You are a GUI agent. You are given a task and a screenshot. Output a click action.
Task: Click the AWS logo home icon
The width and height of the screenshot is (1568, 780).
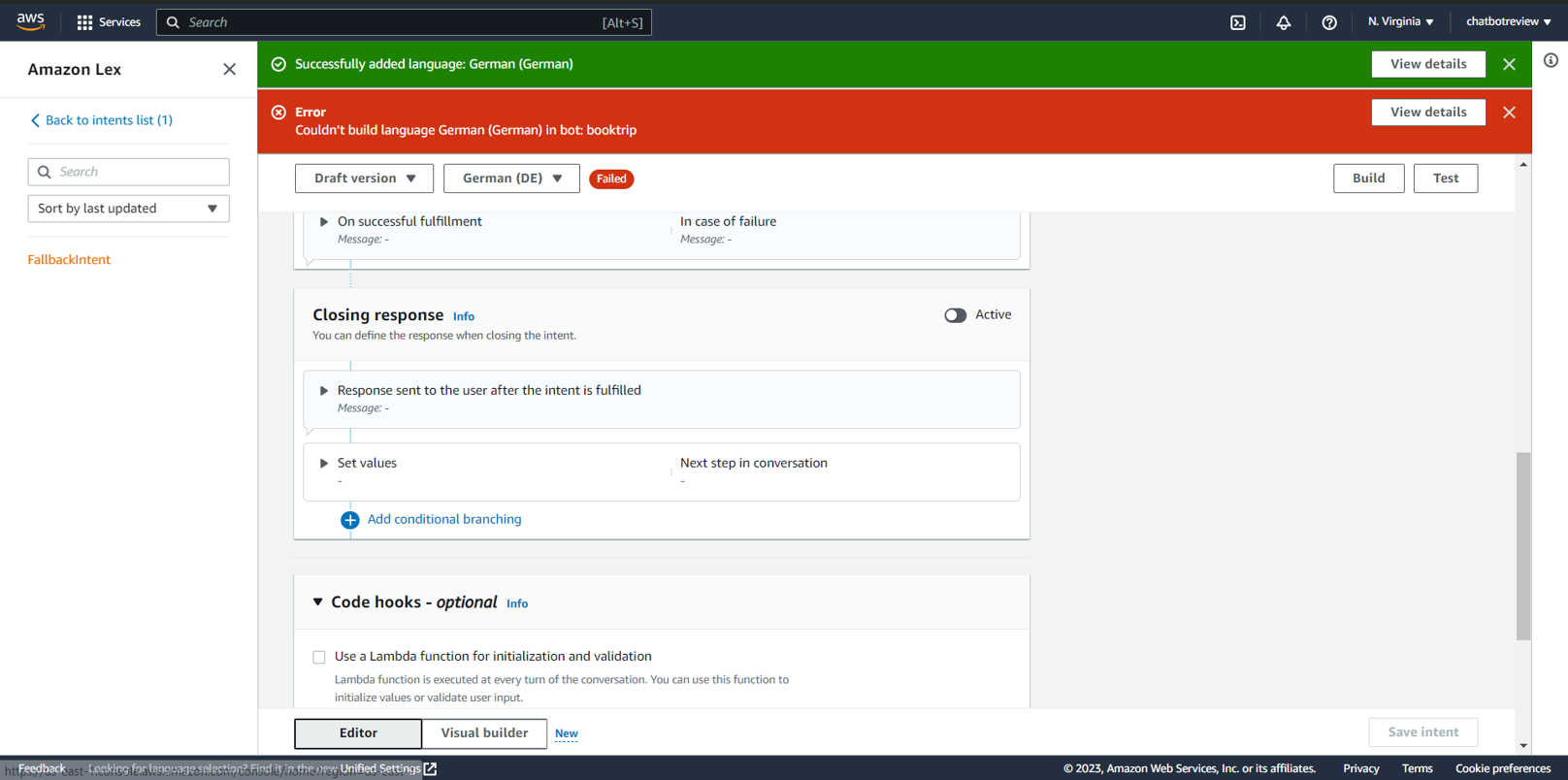[31, 21]
